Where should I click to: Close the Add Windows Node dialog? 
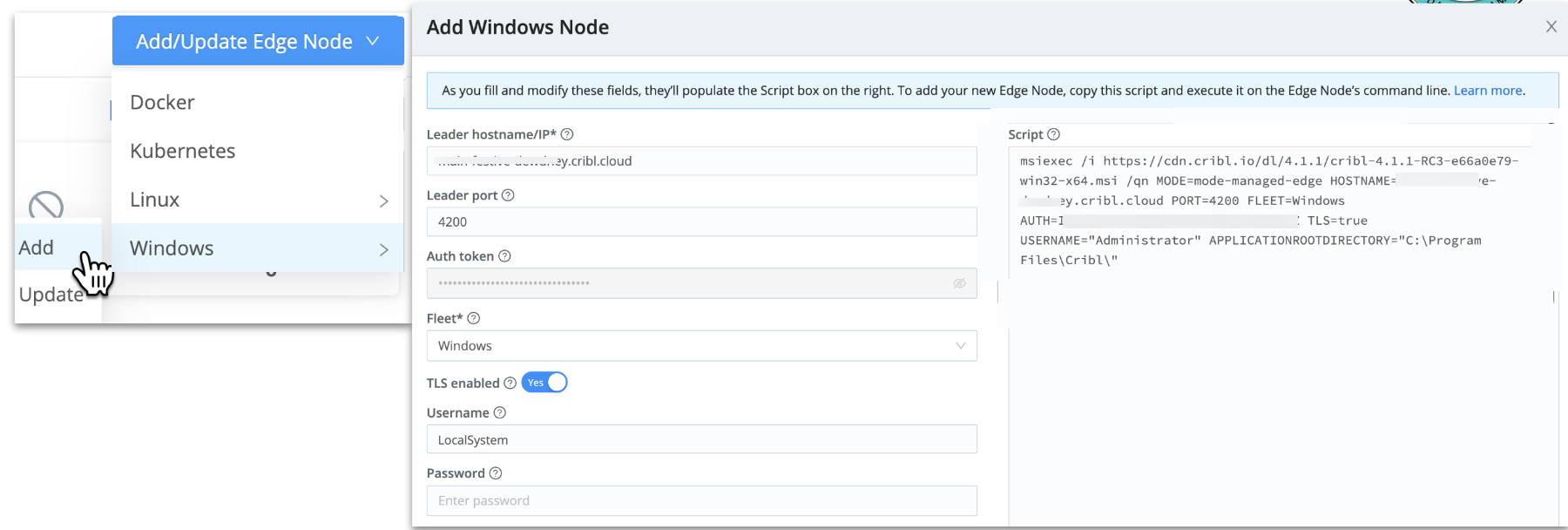1551,27
